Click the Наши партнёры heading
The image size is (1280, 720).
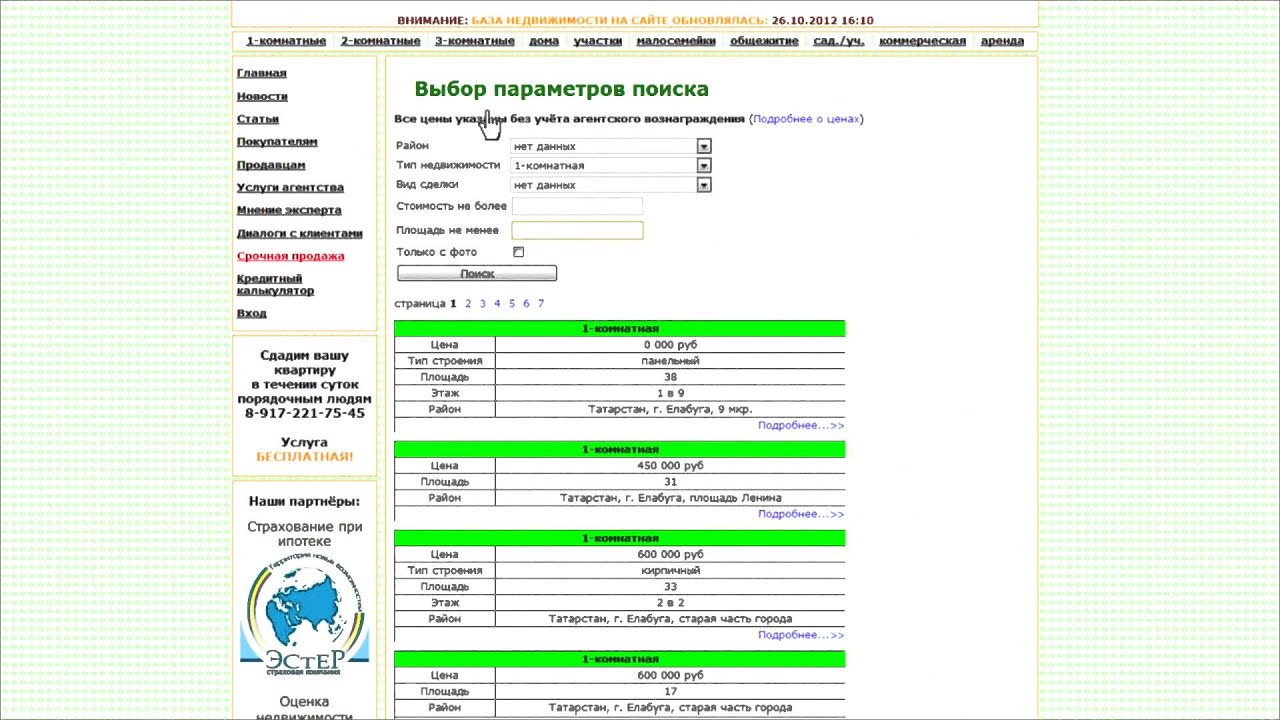click(305, 501)
